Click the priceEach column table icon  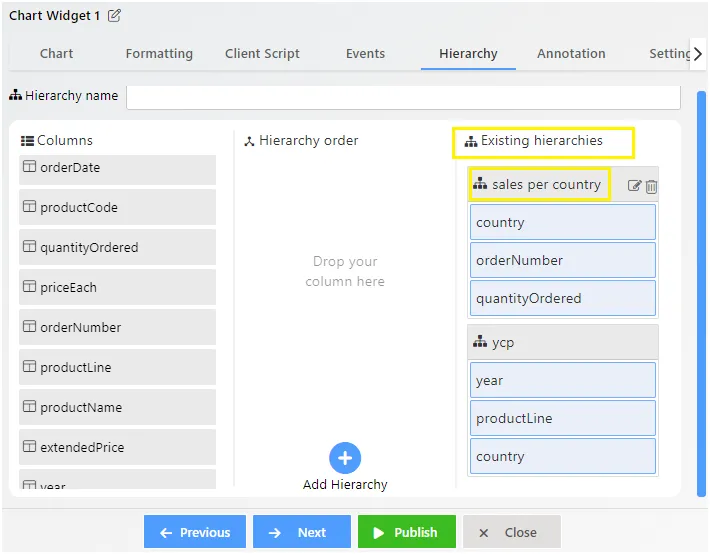pyautogui.click(x=29, y=286)
